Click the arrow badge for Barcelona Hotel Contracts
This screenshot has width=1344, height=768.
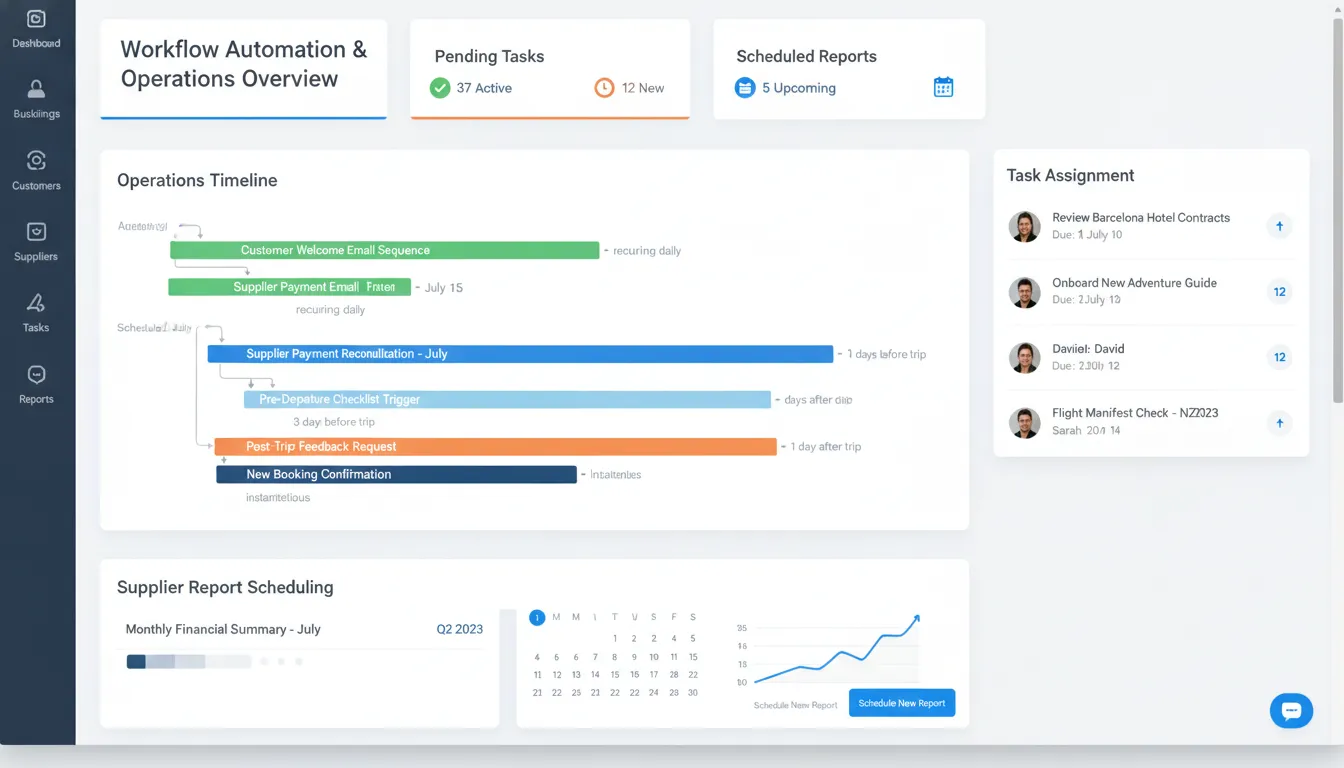point(1279,226)
